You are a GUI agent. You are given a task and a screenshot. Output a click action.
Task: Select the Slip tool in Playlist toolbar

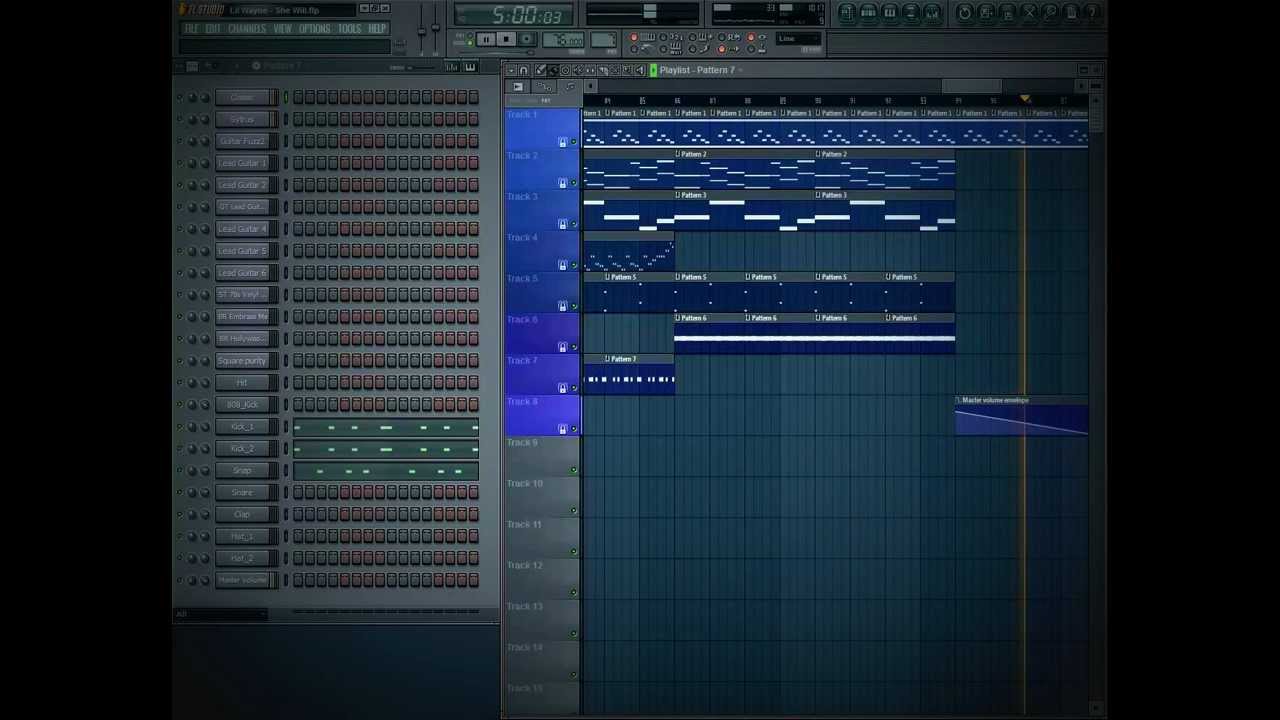click(590, 70)
